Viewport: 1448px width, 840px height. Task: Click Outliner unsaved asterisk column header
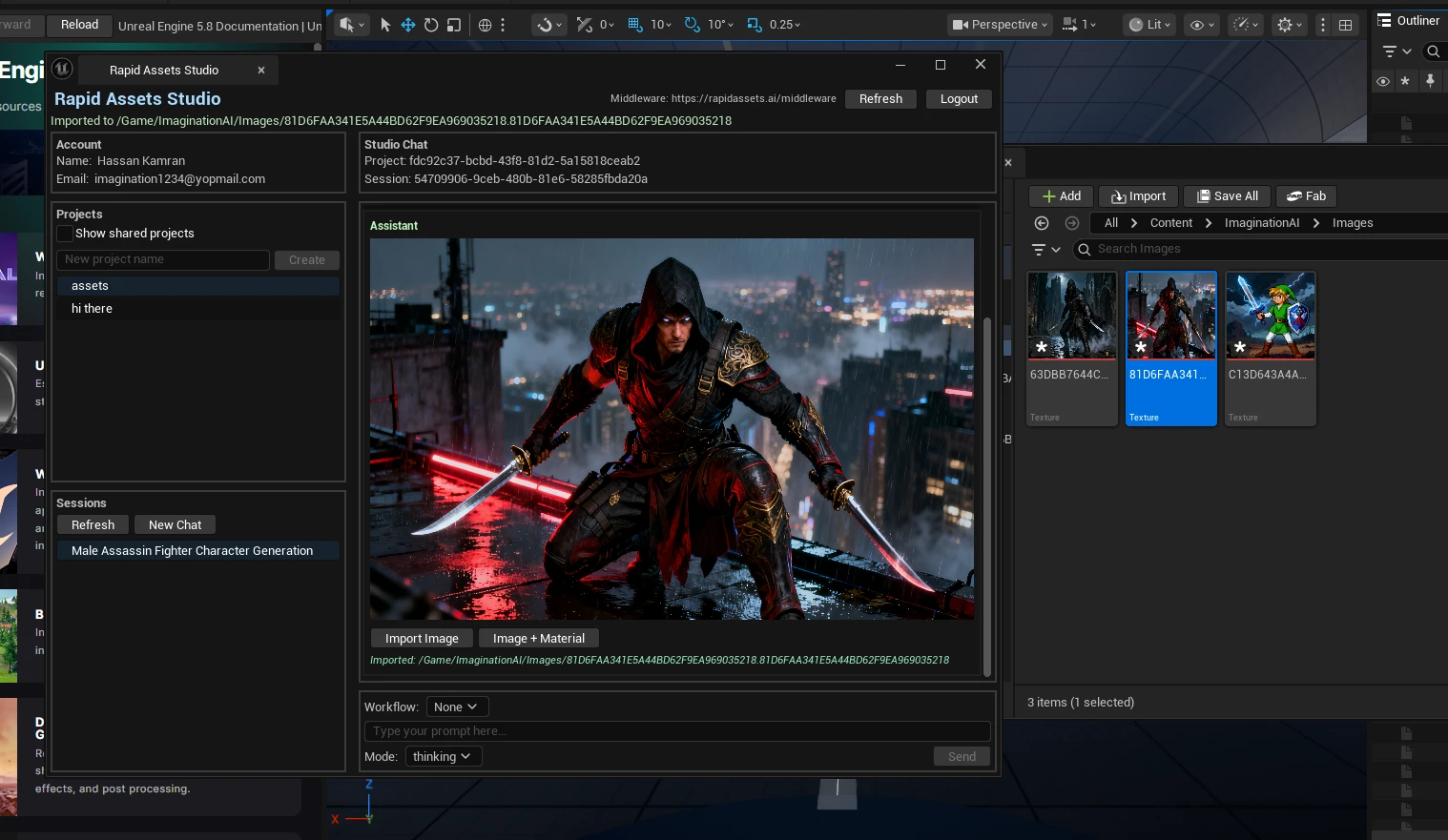click(1405, 81)
